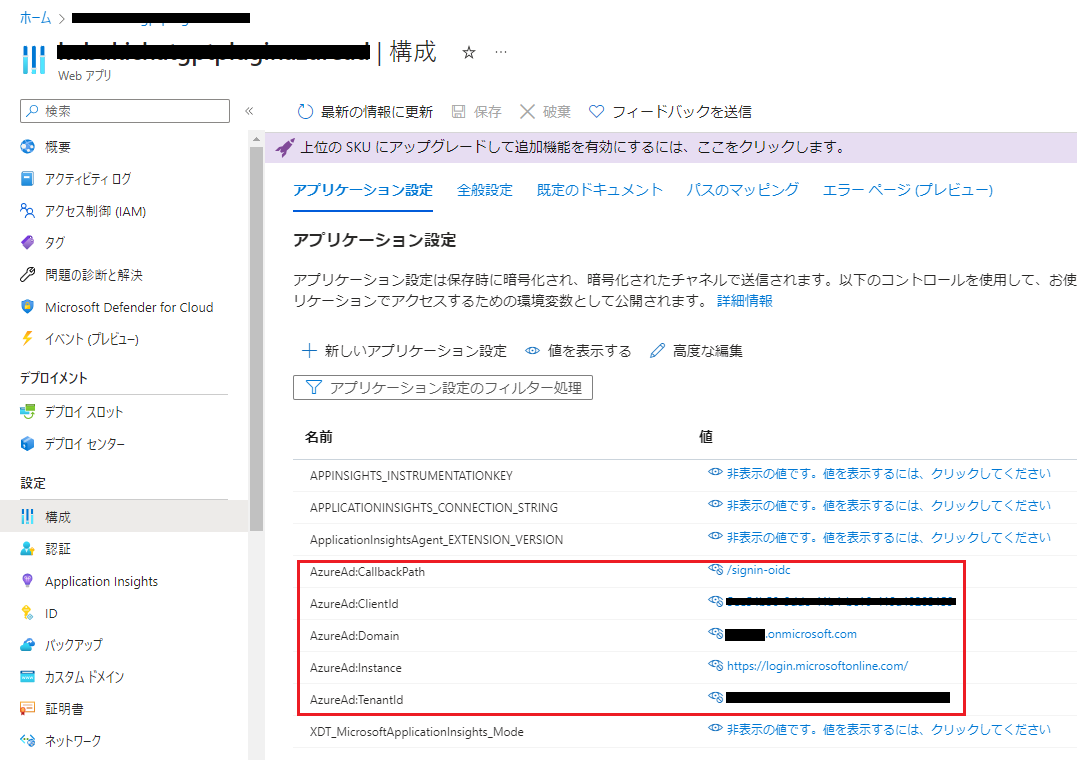Click the AzureAd:Instance setting name

point(356,668)
